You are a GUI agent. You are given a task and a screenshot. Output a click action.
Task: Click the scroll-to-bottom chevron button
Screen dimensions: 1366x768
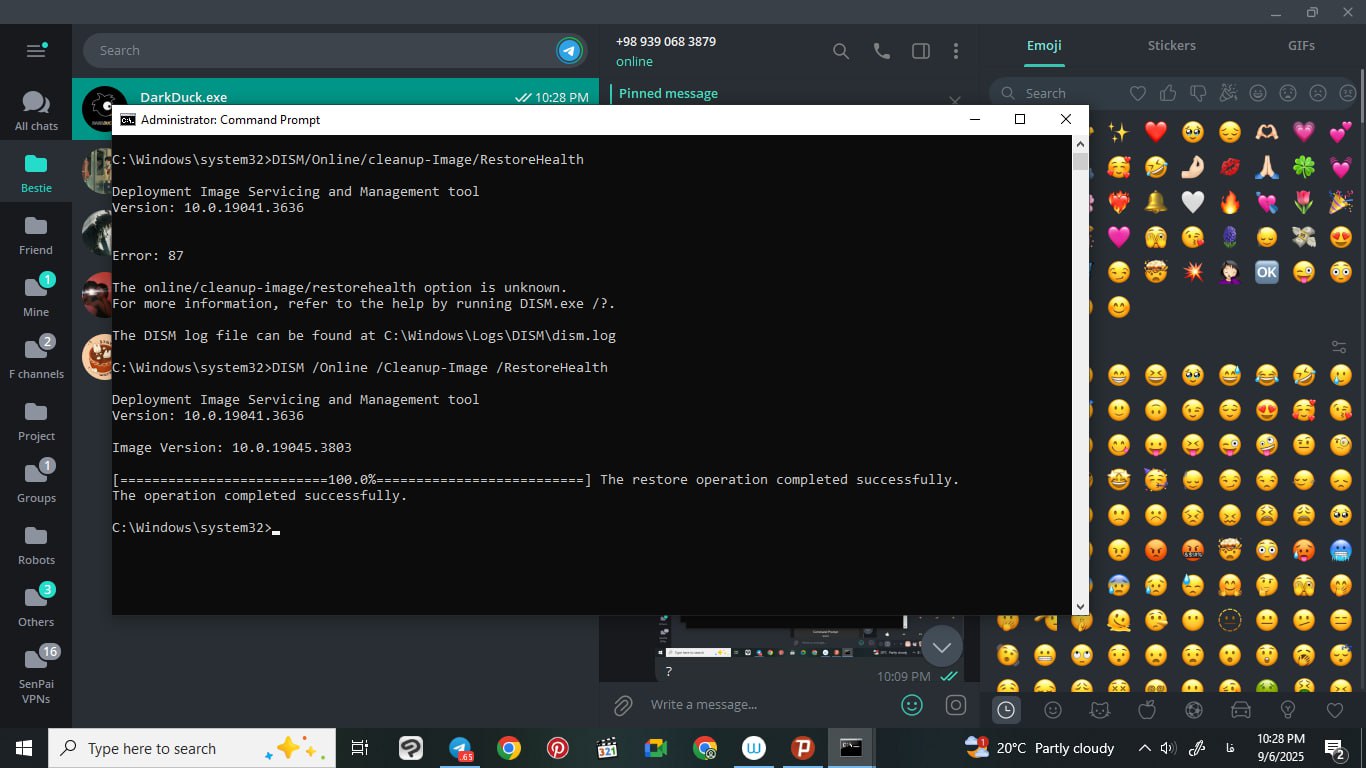(941, 647)
